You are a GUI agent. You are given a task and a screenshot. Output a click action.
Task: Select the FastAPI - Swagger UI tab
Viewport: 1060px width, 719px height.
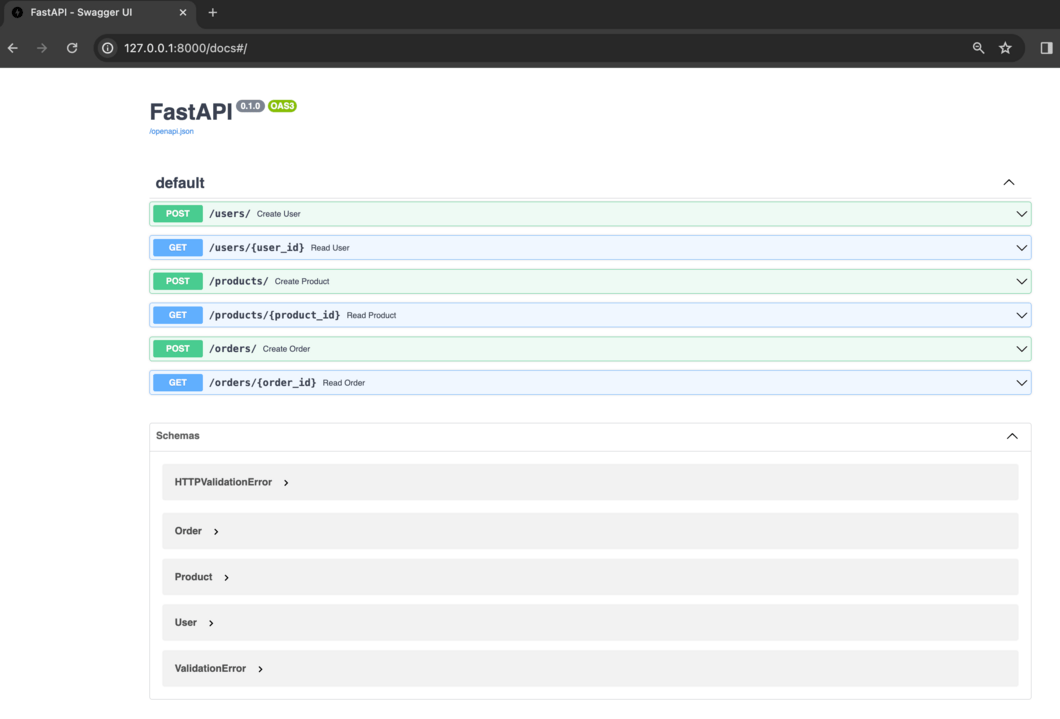click(99, 12)
